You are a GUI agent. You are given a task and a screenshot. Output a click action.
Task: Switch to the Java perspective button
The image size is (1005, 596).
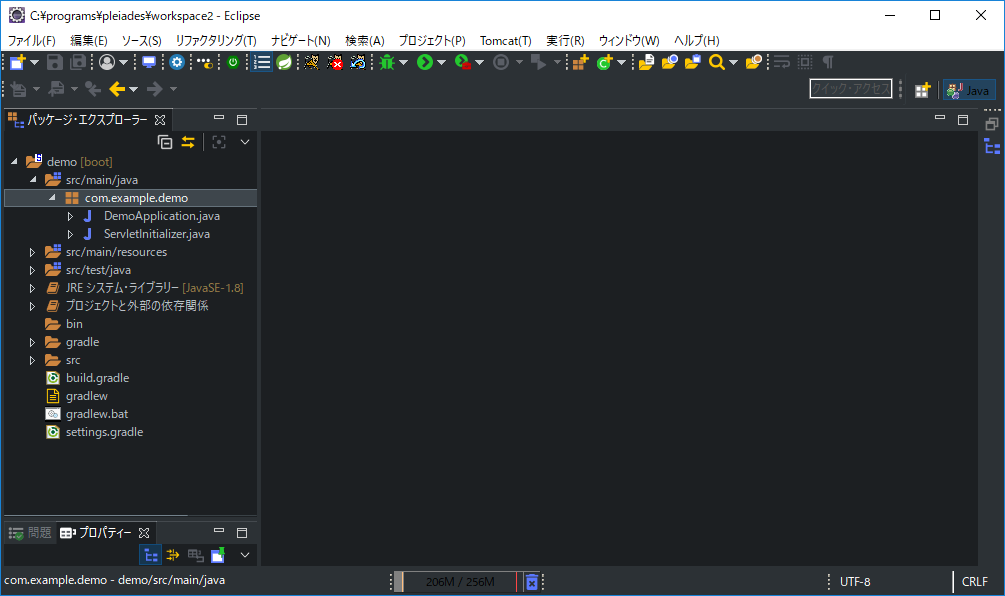click(968, 90)
